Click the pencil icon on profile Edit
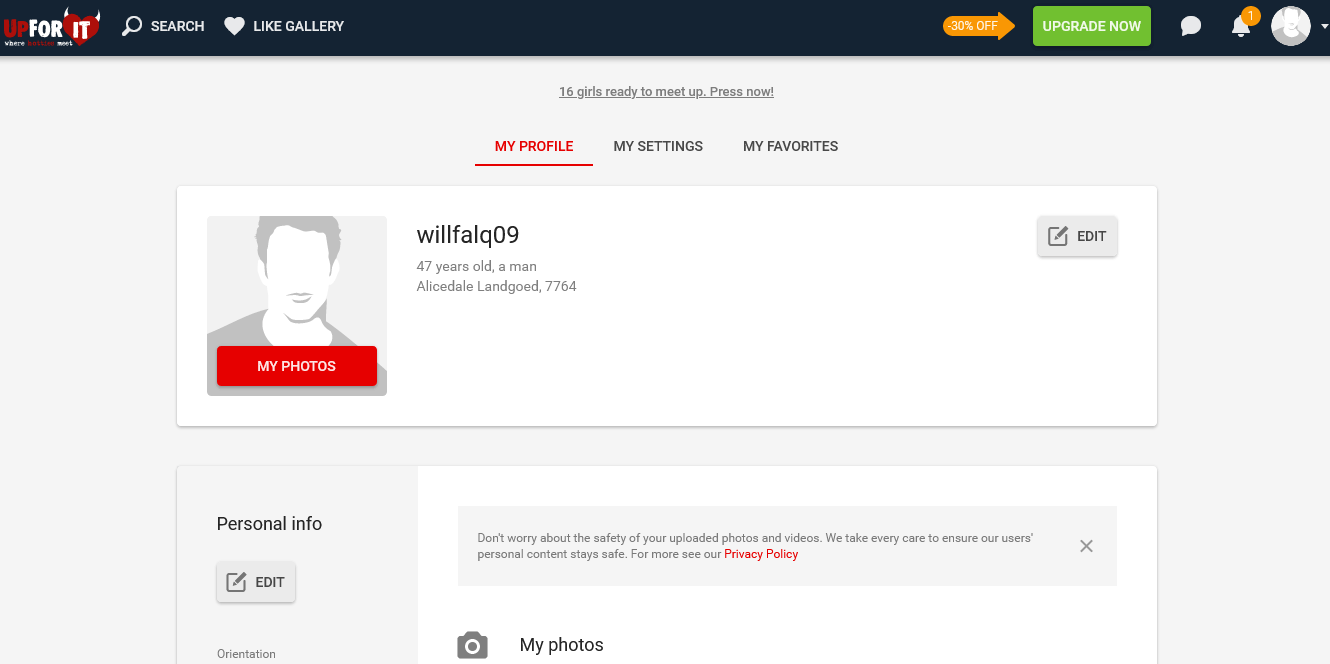The height and width of the screenshot is (664, 1330). (x=1058, y=236)
